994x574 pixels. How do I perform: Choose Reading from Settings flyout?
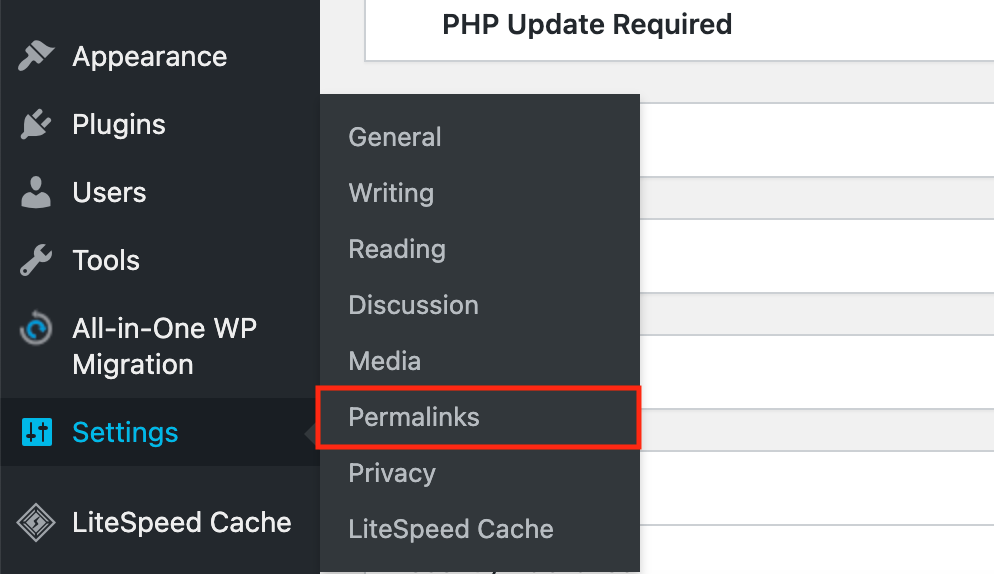point(397,249)
